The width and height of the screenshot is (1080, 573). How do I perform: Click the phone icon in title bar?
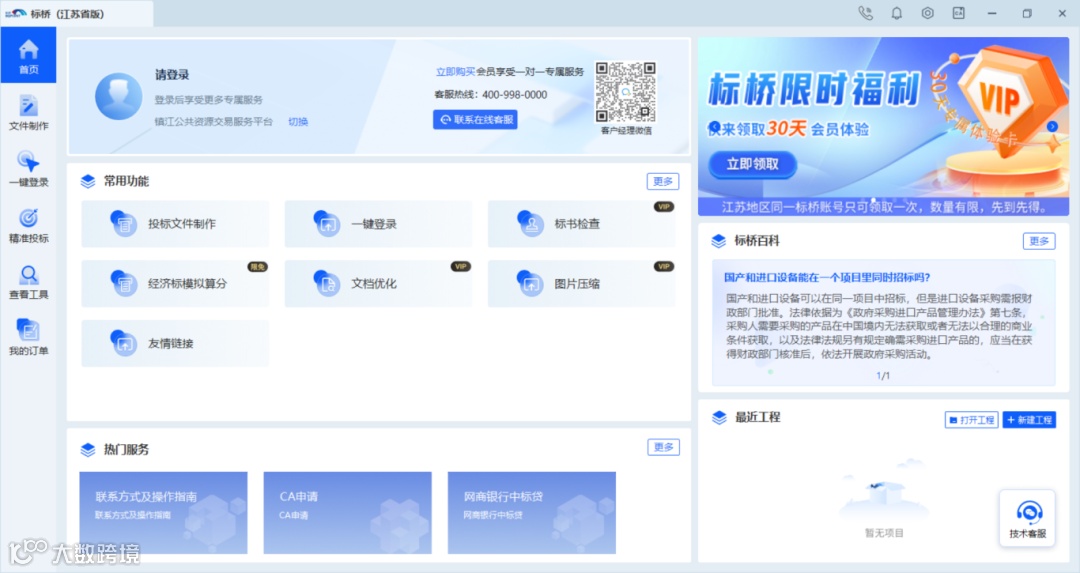point(865,13)
